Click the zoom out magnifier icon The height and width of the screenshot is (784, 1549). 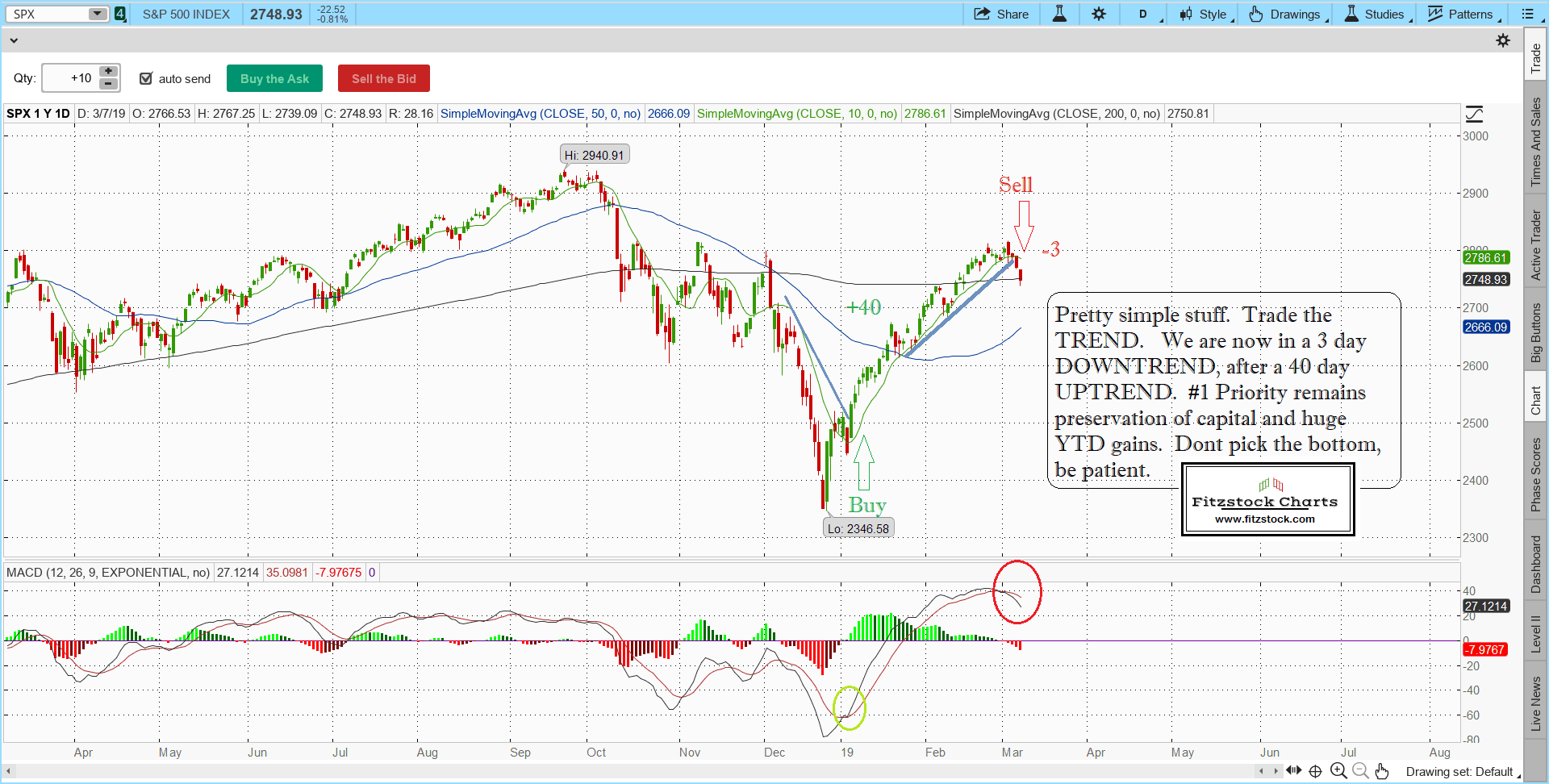1360,771
